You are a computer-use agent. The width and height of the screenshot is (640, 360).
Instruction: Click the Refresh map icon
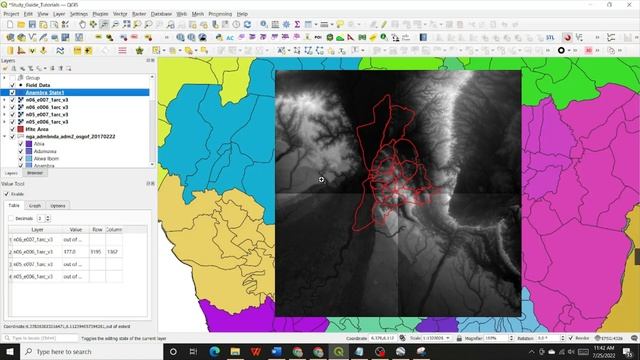click(247, 24)
